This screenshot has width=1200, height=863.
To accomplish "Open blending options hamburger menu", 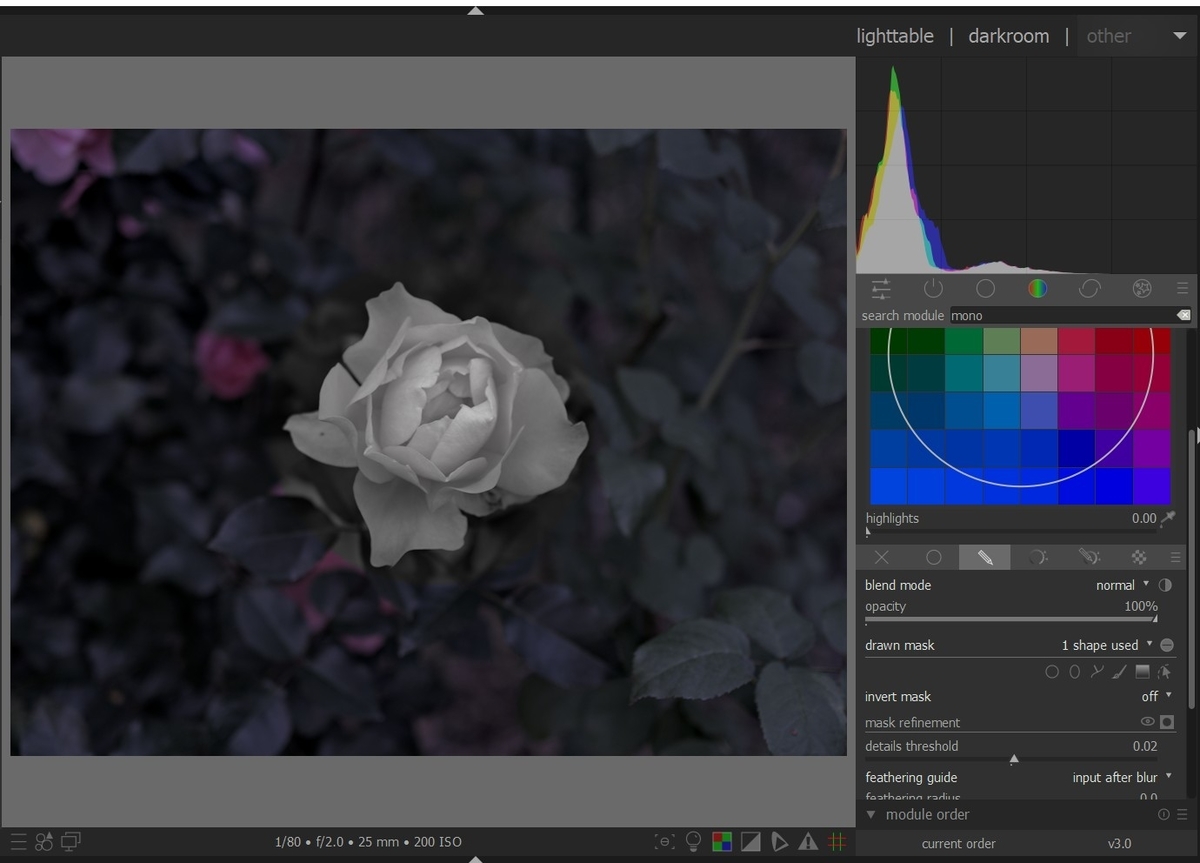I will point(1176,557).
